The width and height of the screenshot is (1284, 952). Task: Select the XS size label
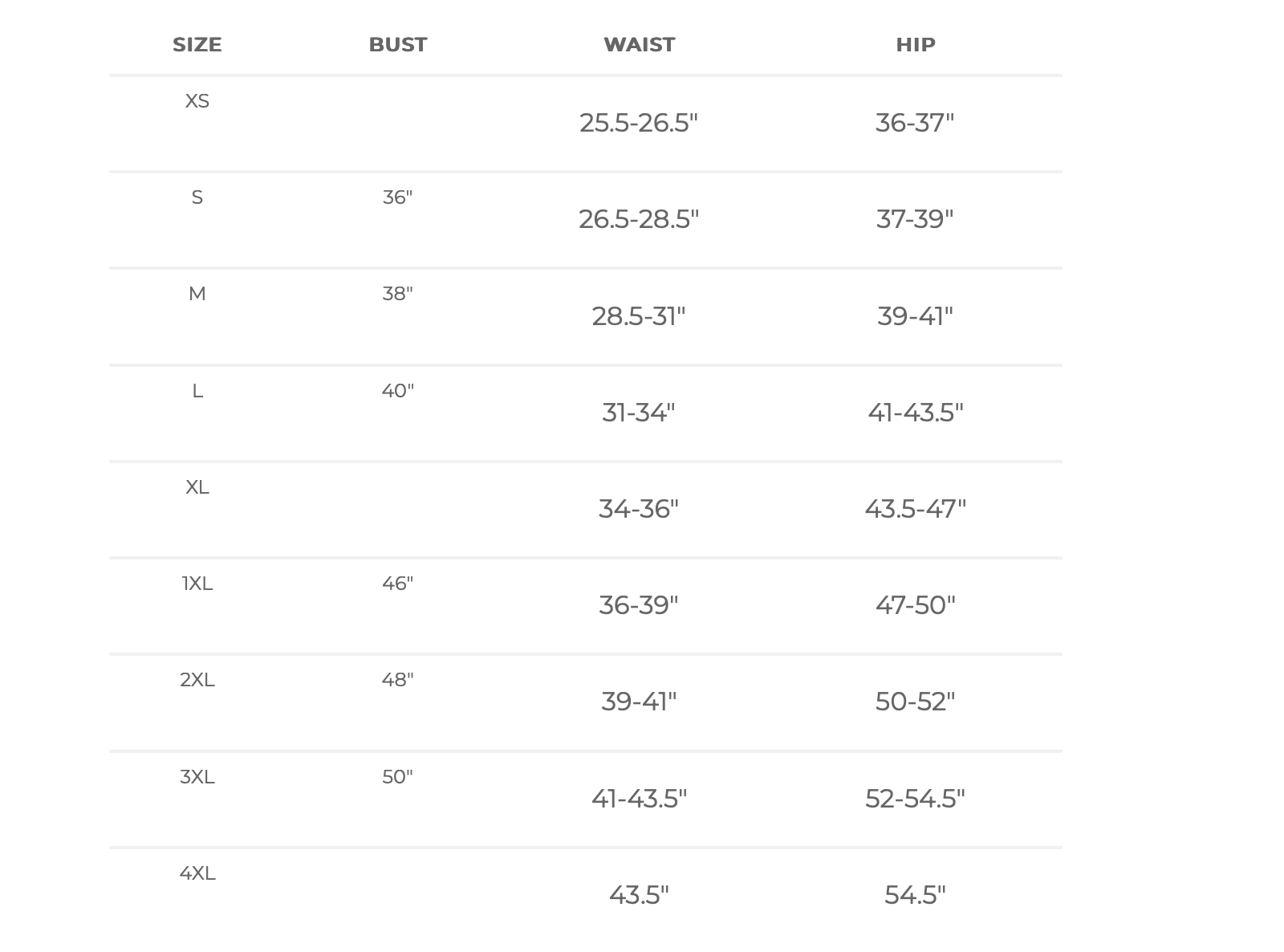(197, 101)
